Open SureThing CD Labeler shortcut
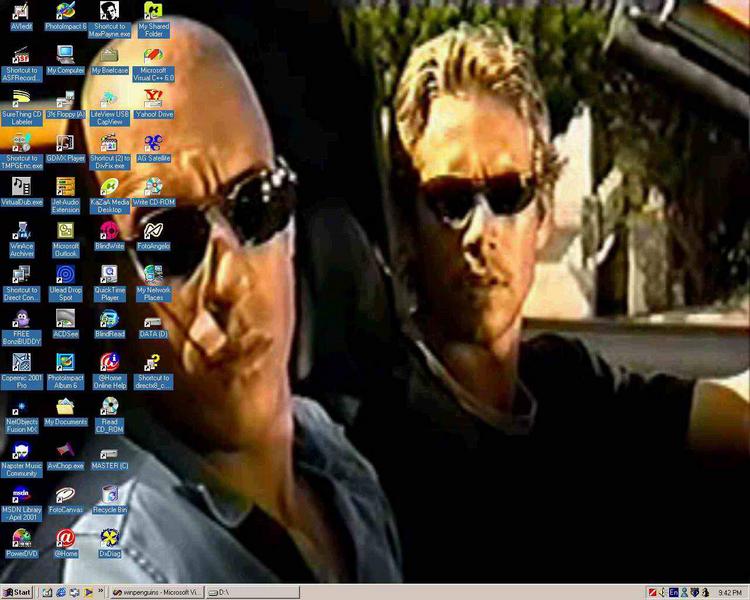 click(x=21, y=108)
